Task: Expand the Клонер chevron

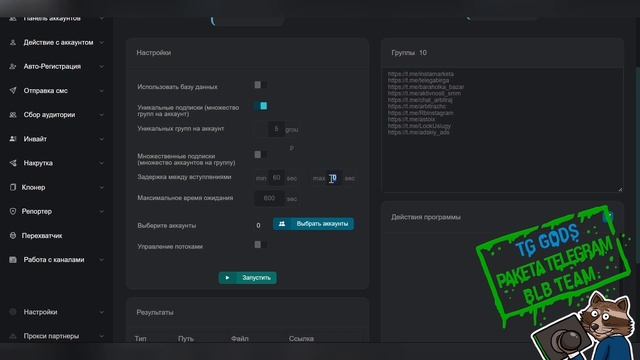Action: coord(102,187)
